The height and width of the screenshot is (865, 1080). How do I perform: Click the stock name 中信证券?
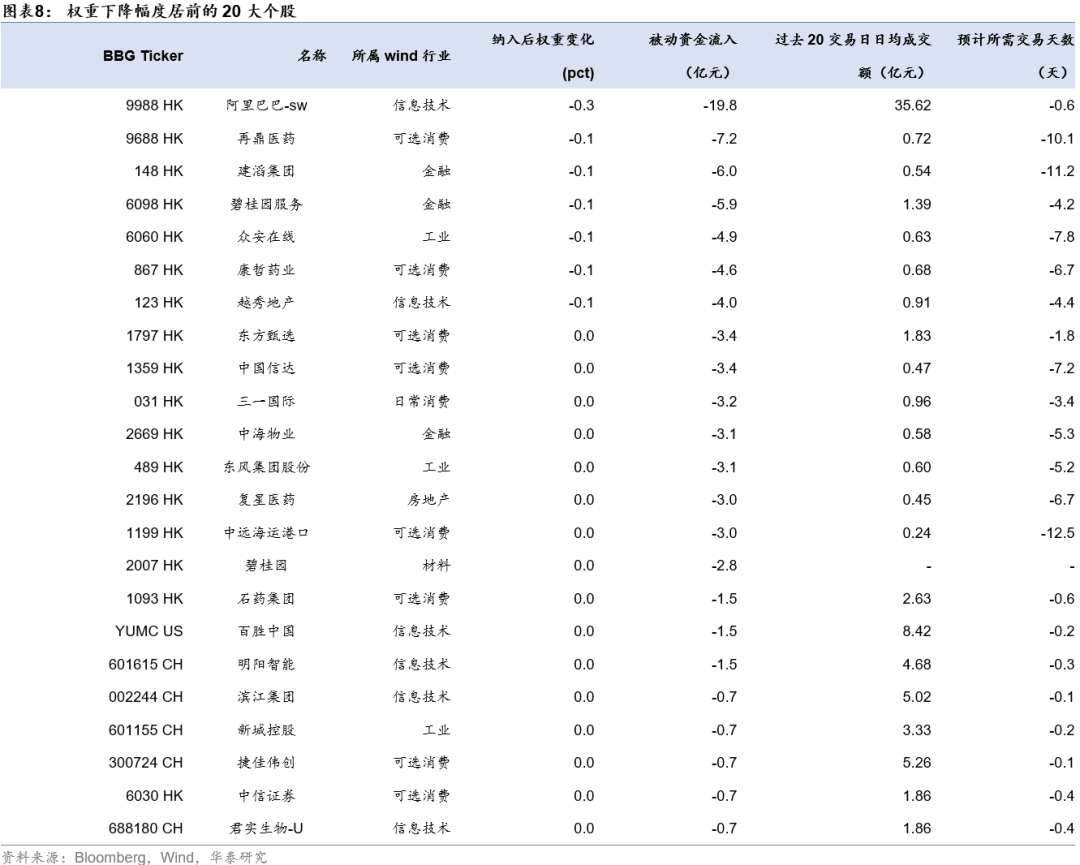click(267, 796)
